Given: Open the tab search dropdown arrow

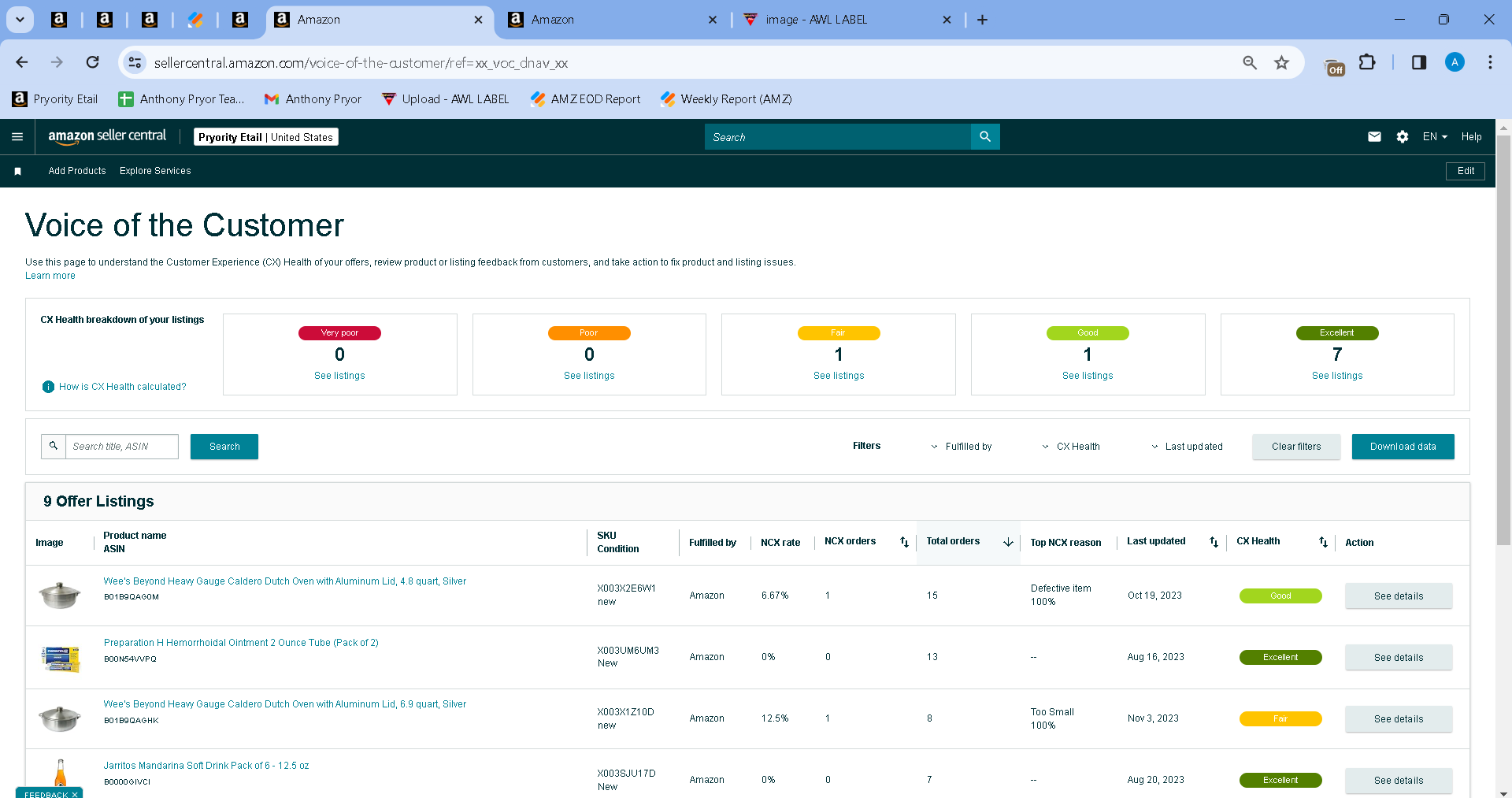Looking at the screenshot, I should point(20,20).
